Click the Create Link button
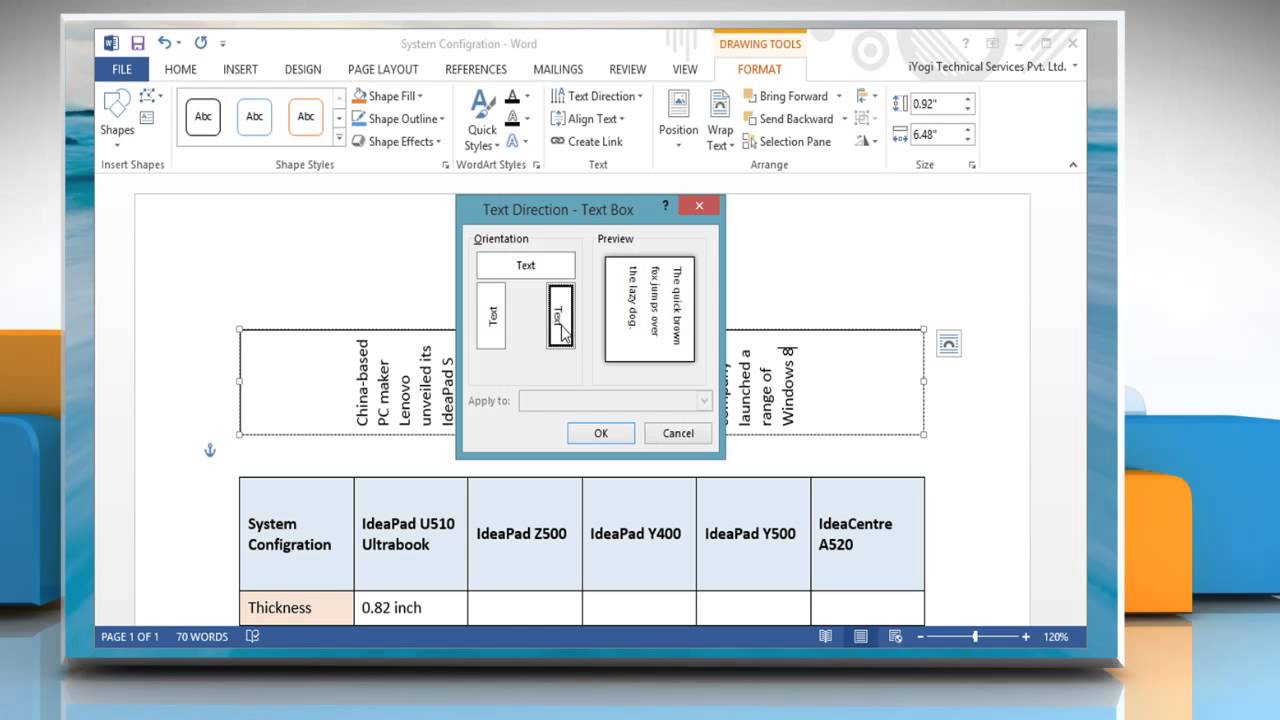This screenshot has width=1280, height=720. tap(587, 142)
